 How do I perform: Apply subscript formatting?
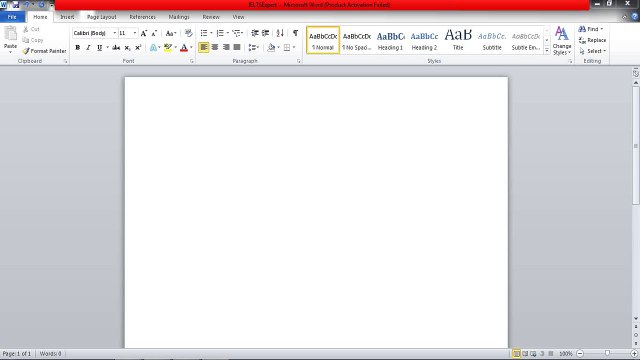point(127,48)
